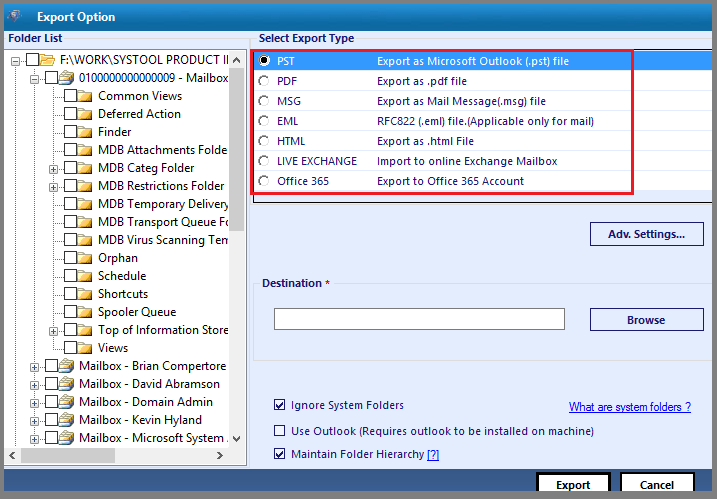Viewport: 717px width, 499px height.
Task: Click the mailbox icon of Mailbox - Kevin Hyland
Action: click(x=67, y=419)
